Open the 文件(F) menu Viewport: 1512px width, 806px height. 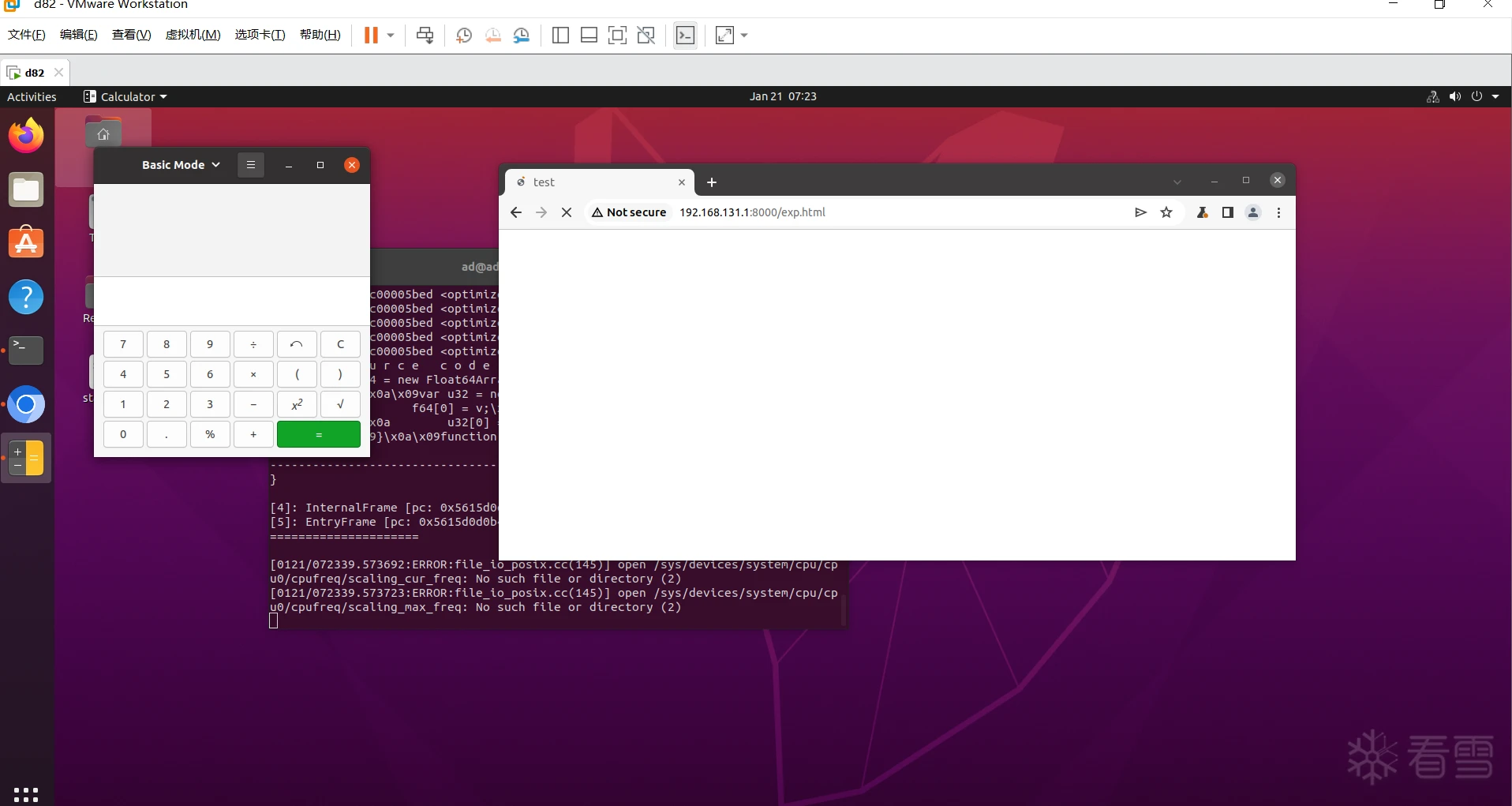(27, 35)
